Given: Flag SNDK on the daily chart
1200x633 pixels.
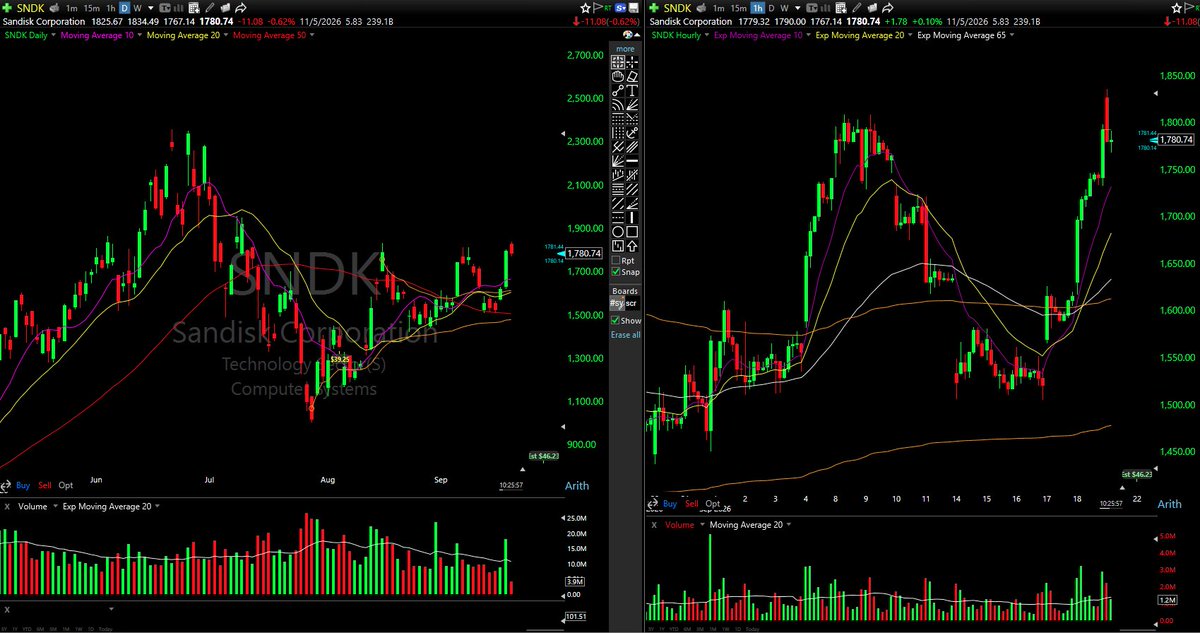Looking at the screenshot, I should (x=598, y=8).
